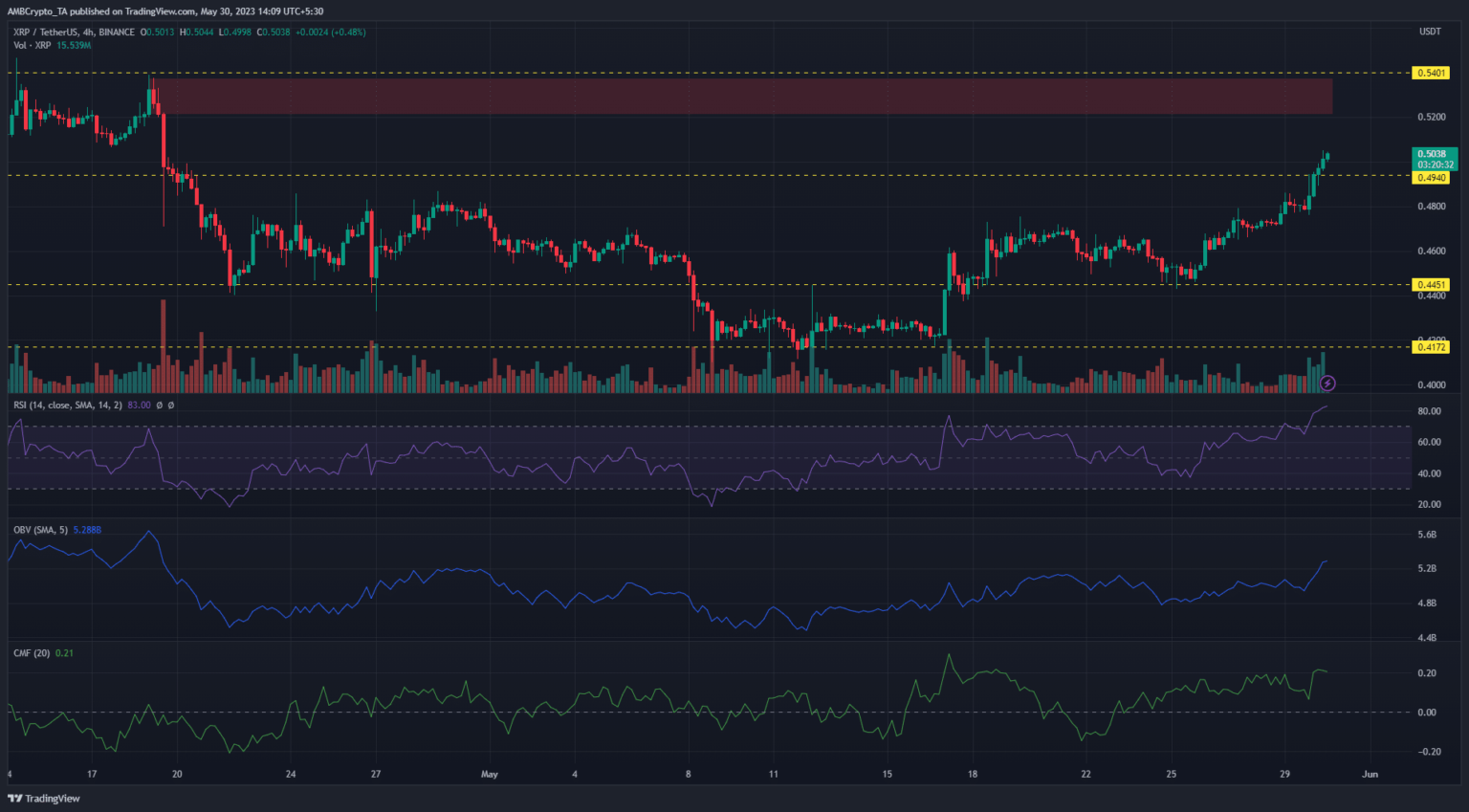Click the RSI value 83.00
The height and width of the screenshot is (812, 1469).
(x=139, y=406)
